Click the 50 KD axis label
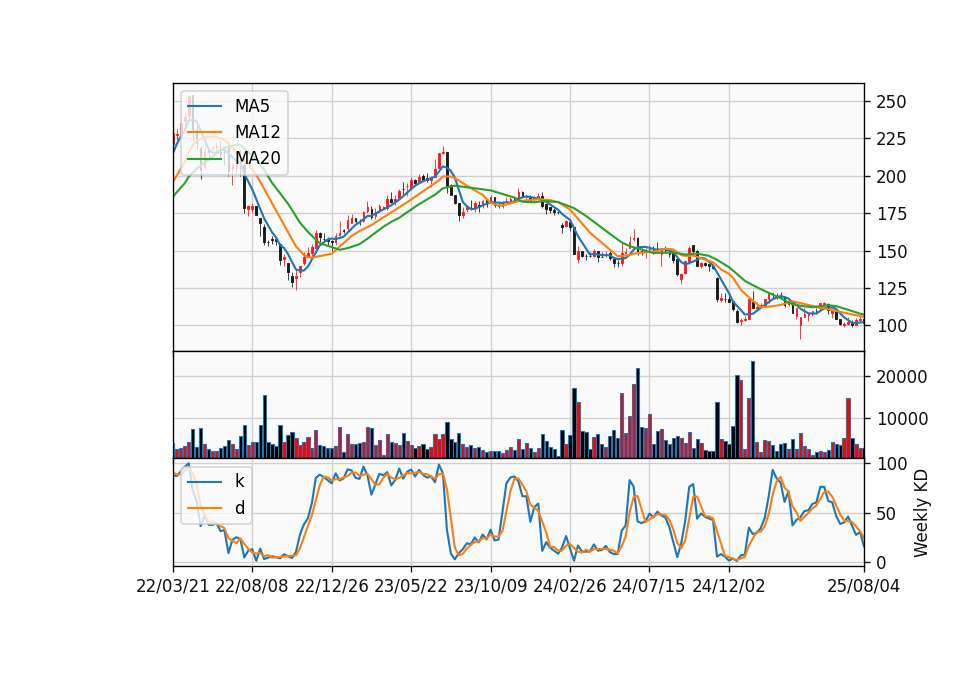The image size is (960, 690). [886, 513]
